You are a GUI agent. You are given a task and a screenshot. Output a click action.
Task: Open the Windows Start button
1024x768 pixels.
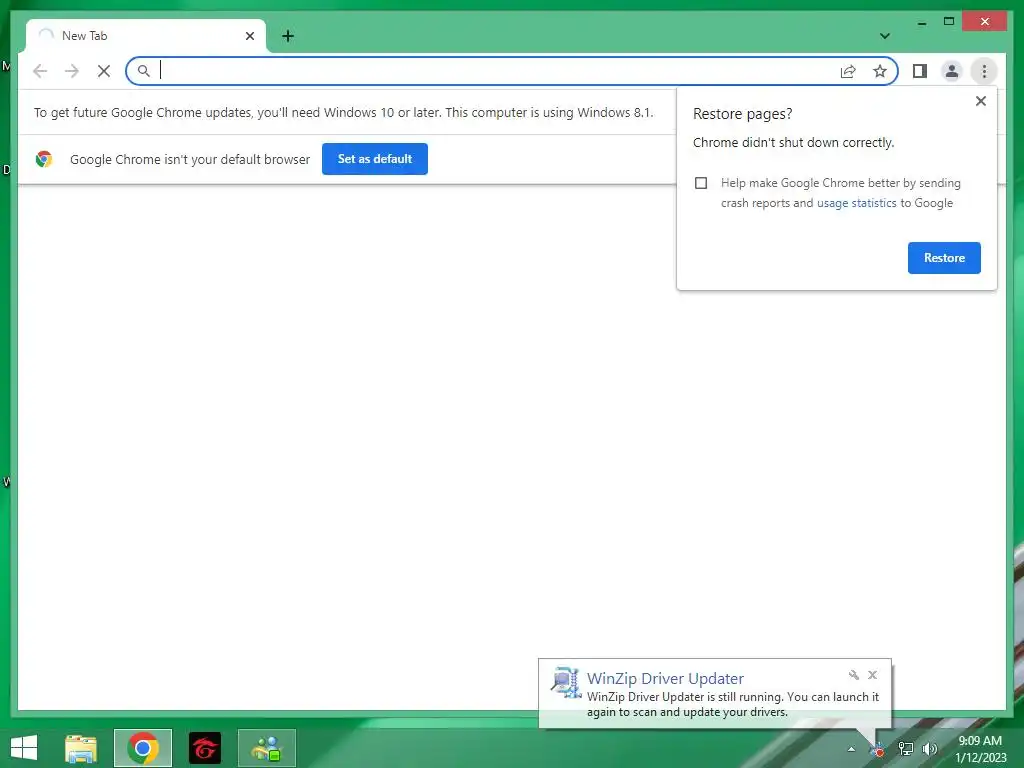click(x=24, y=748)
